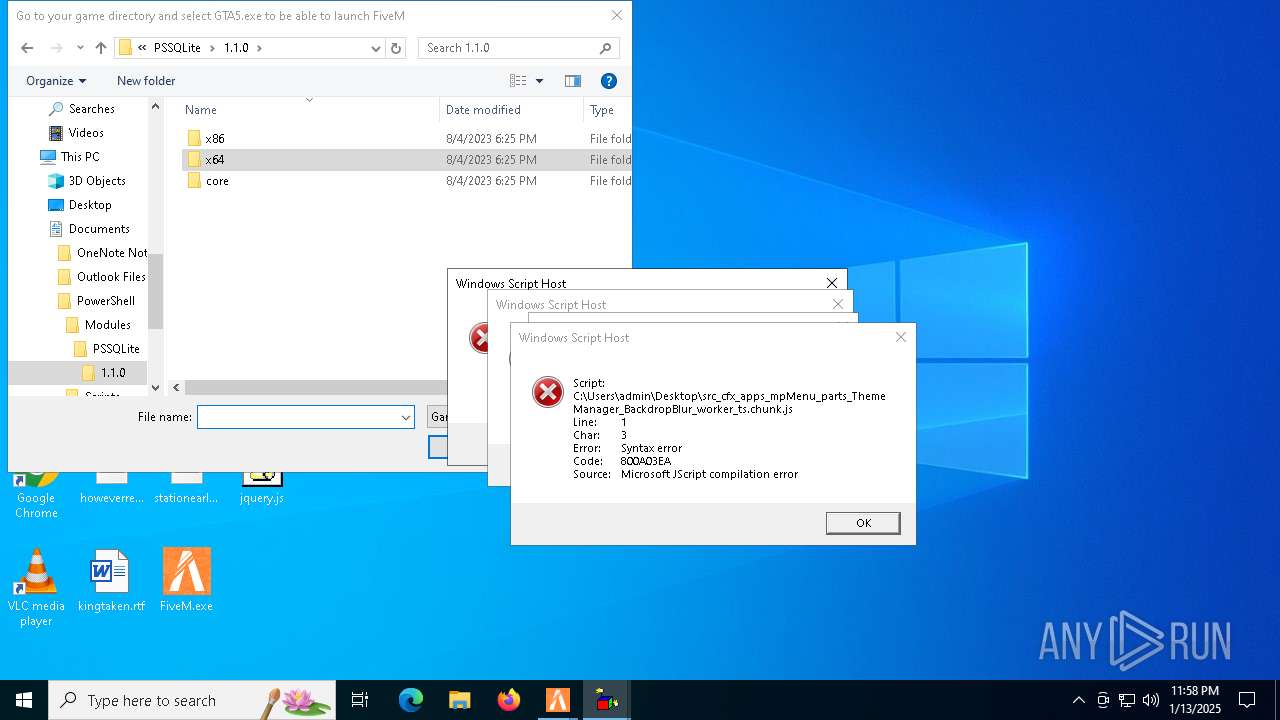Click navigation pane scroll up arrow

155,105
